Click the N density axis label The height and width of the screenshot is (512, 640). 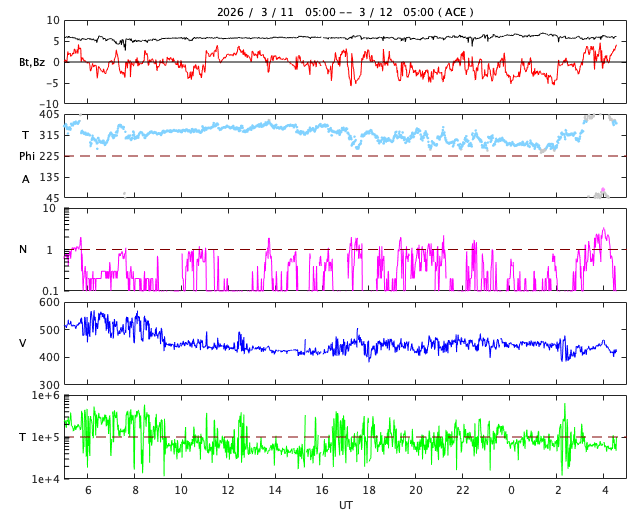coord(23,249)
